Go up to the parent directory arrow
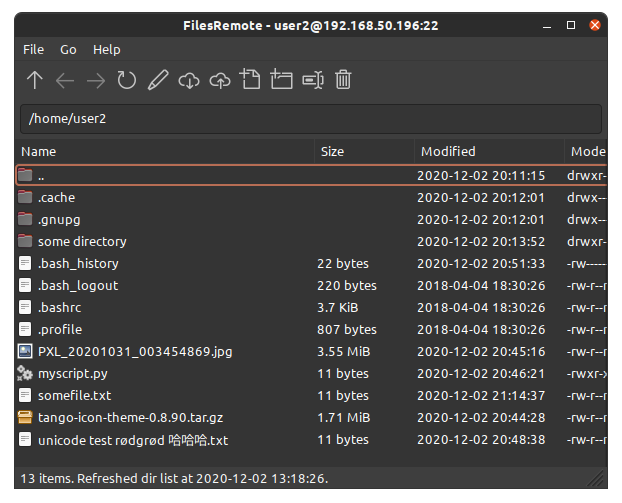Viewport: 622px width, 503px height. point(35,80)
